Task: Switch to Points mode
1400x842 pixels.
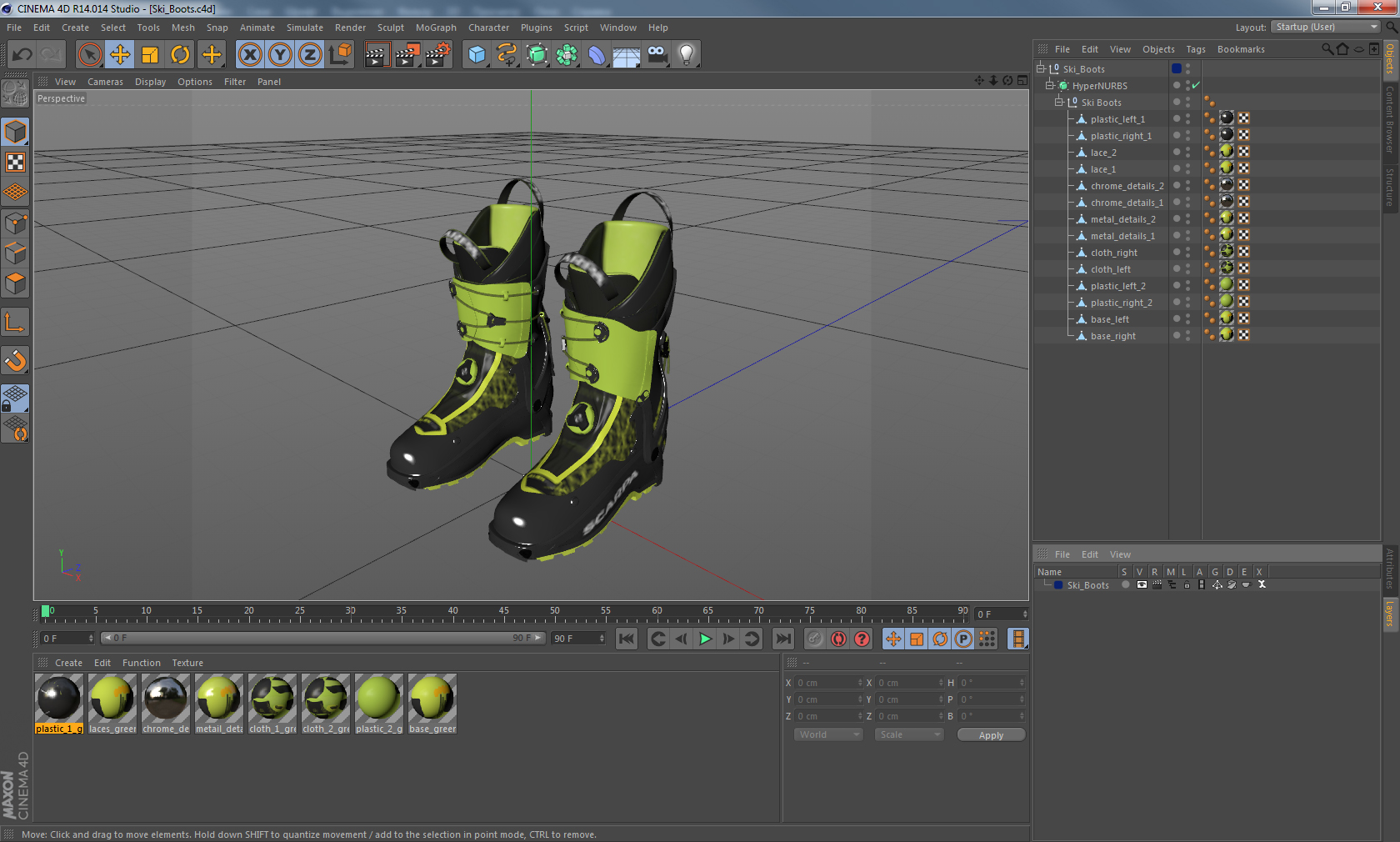Action: pos(15,223)
